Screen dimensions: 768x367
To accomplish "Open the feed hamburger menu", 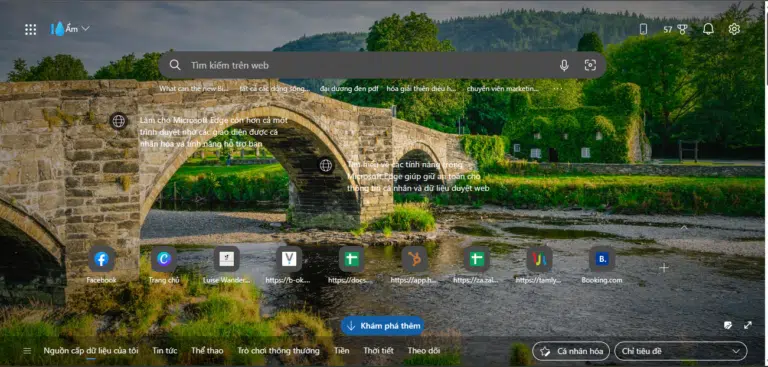I will (27, 351).
